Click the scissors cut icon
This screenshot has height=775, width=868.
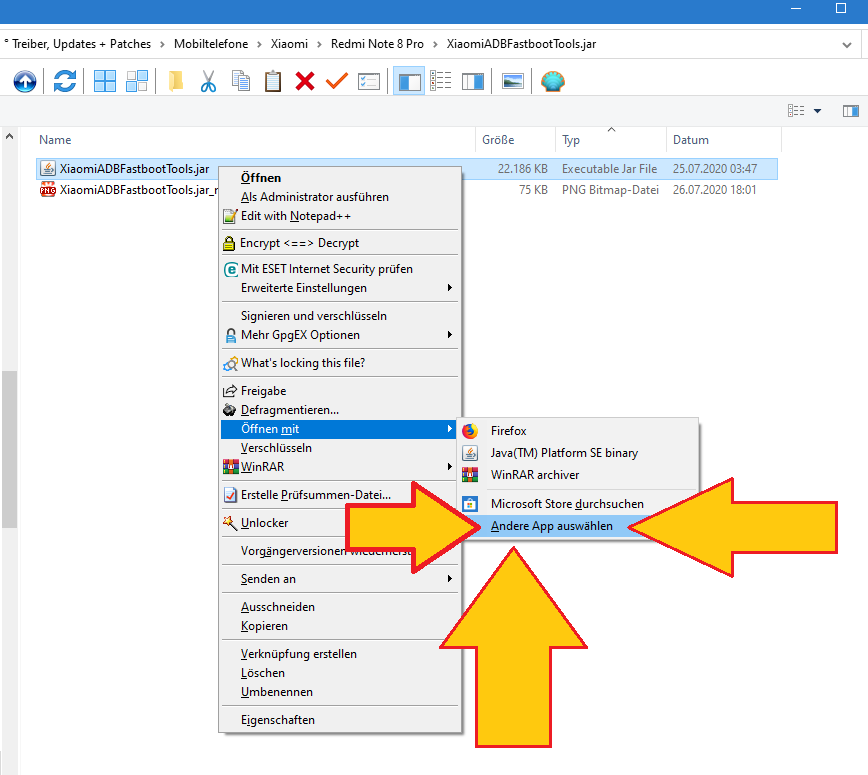[208, 81]
